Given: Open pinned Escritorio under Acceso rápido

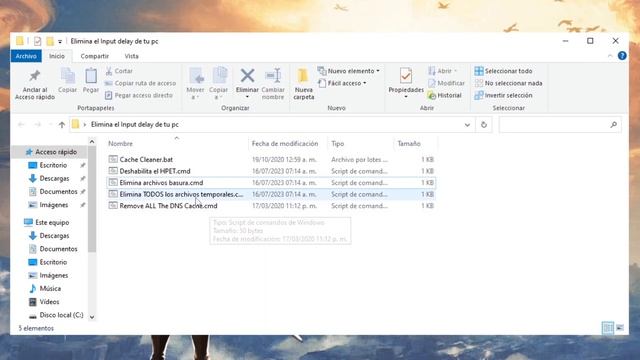Looking at the screenshot, I should 53,165.
